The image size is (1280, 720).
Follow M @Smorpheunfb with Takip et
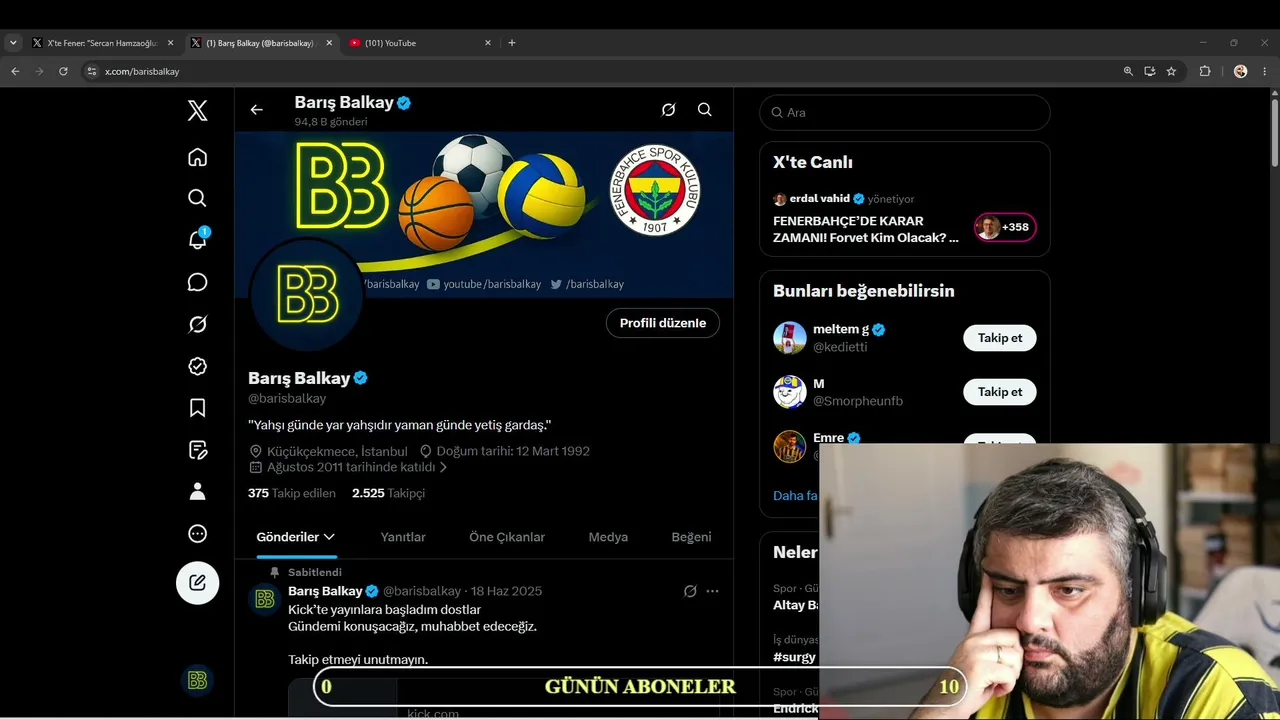[1000, 392]
